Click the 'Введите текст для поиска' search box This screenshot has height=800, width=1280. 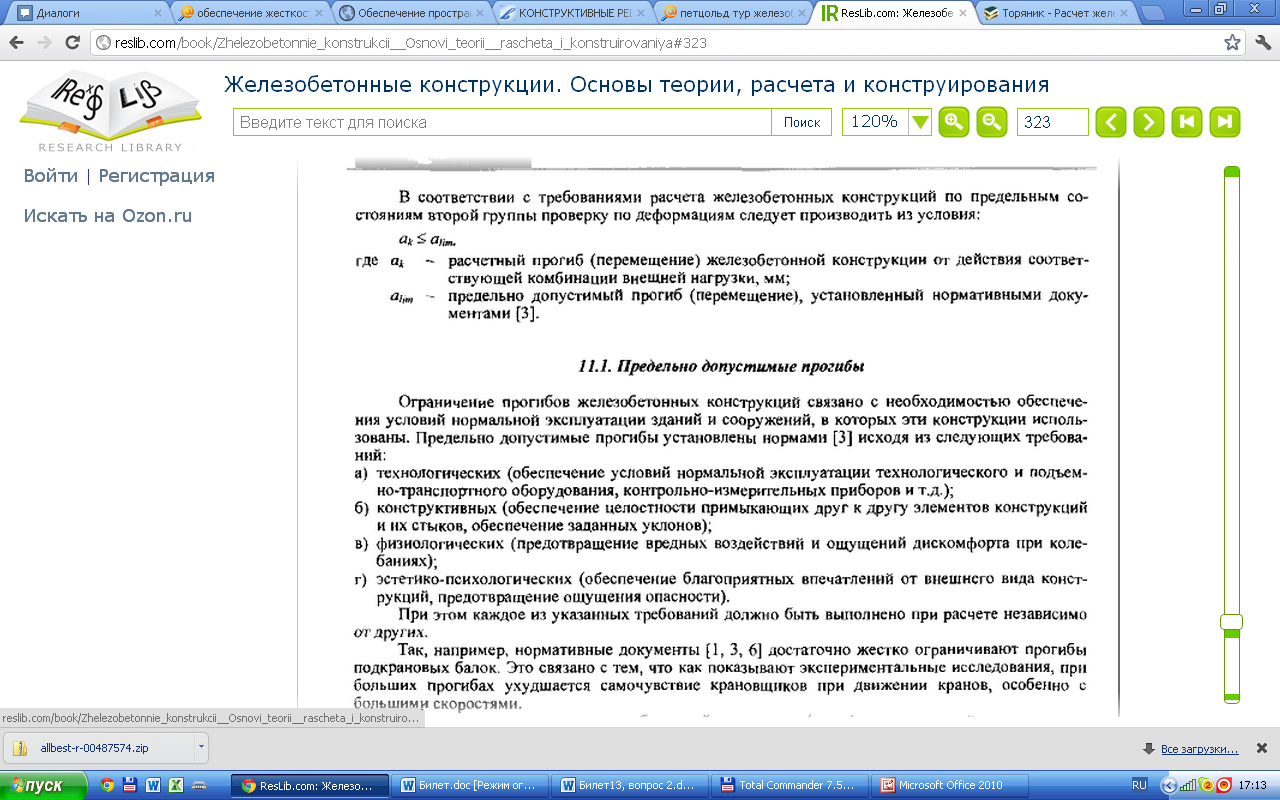click(502, 122)
